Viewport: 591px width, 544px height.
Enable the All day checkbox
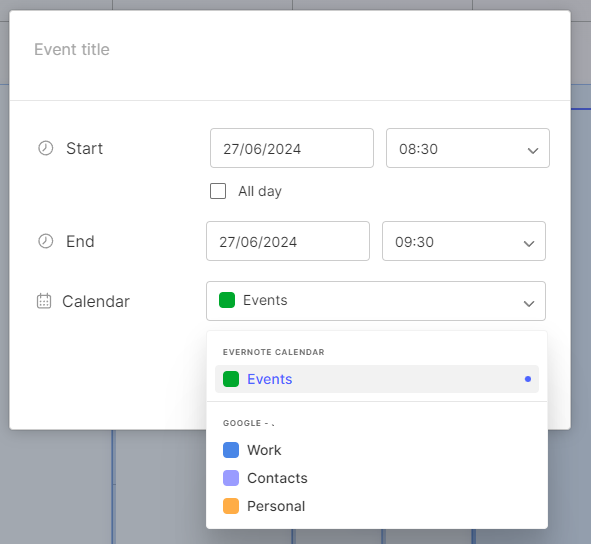tap(218, 191)
